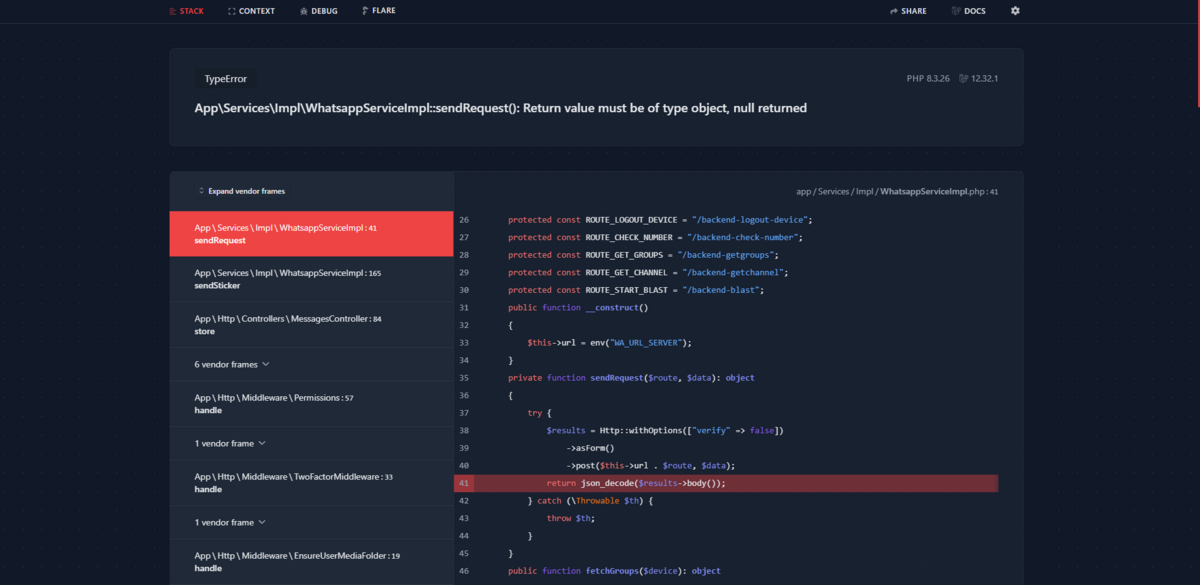
Task: Click the Laravel version icon near 12.32.1
Action: (963, 78)
